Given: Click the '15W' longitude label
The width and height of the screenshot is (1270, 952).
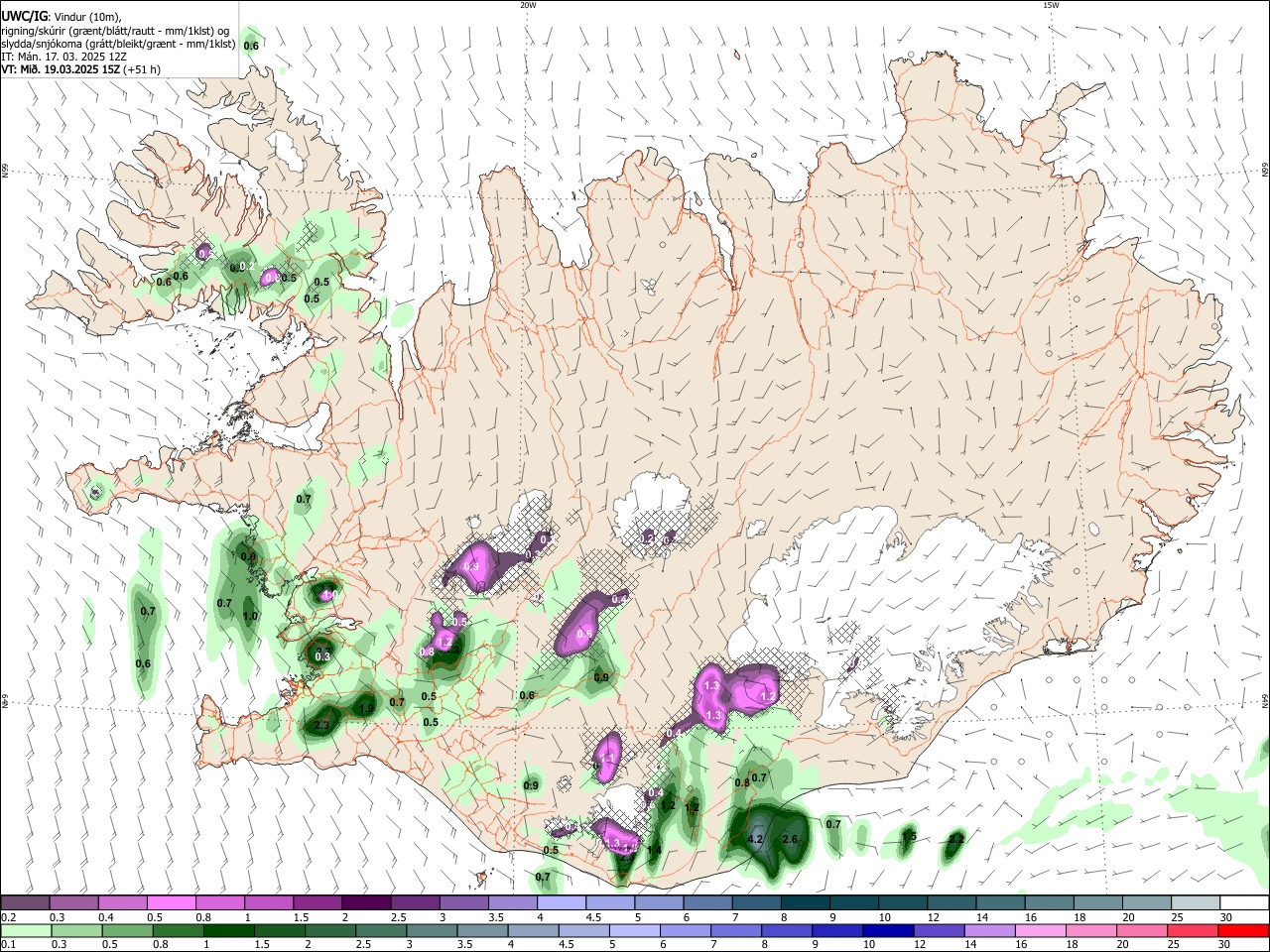Looking at the screenshot, I should (x=1051, y=5).
